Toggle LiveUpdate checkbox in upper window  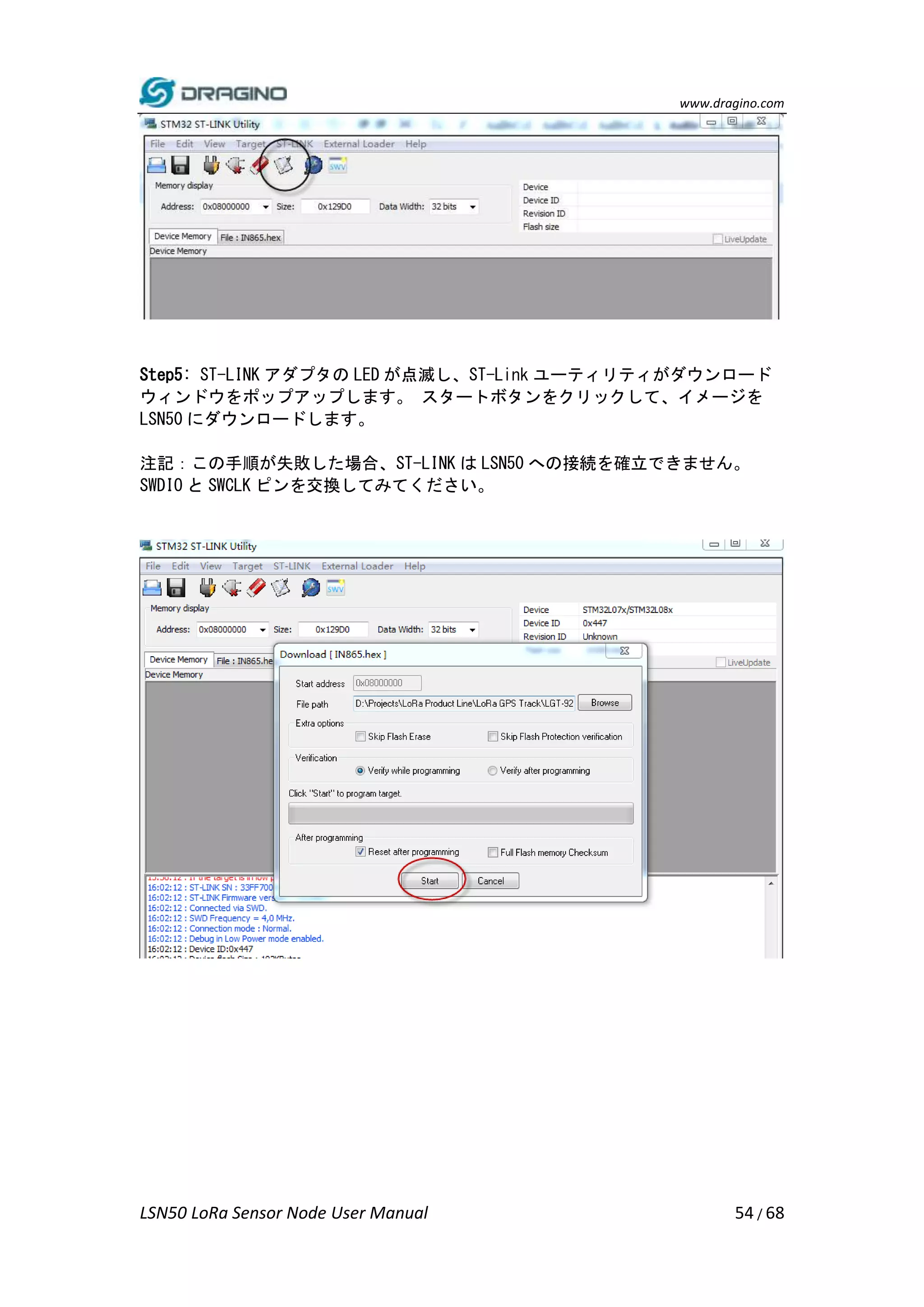[717, 239]
